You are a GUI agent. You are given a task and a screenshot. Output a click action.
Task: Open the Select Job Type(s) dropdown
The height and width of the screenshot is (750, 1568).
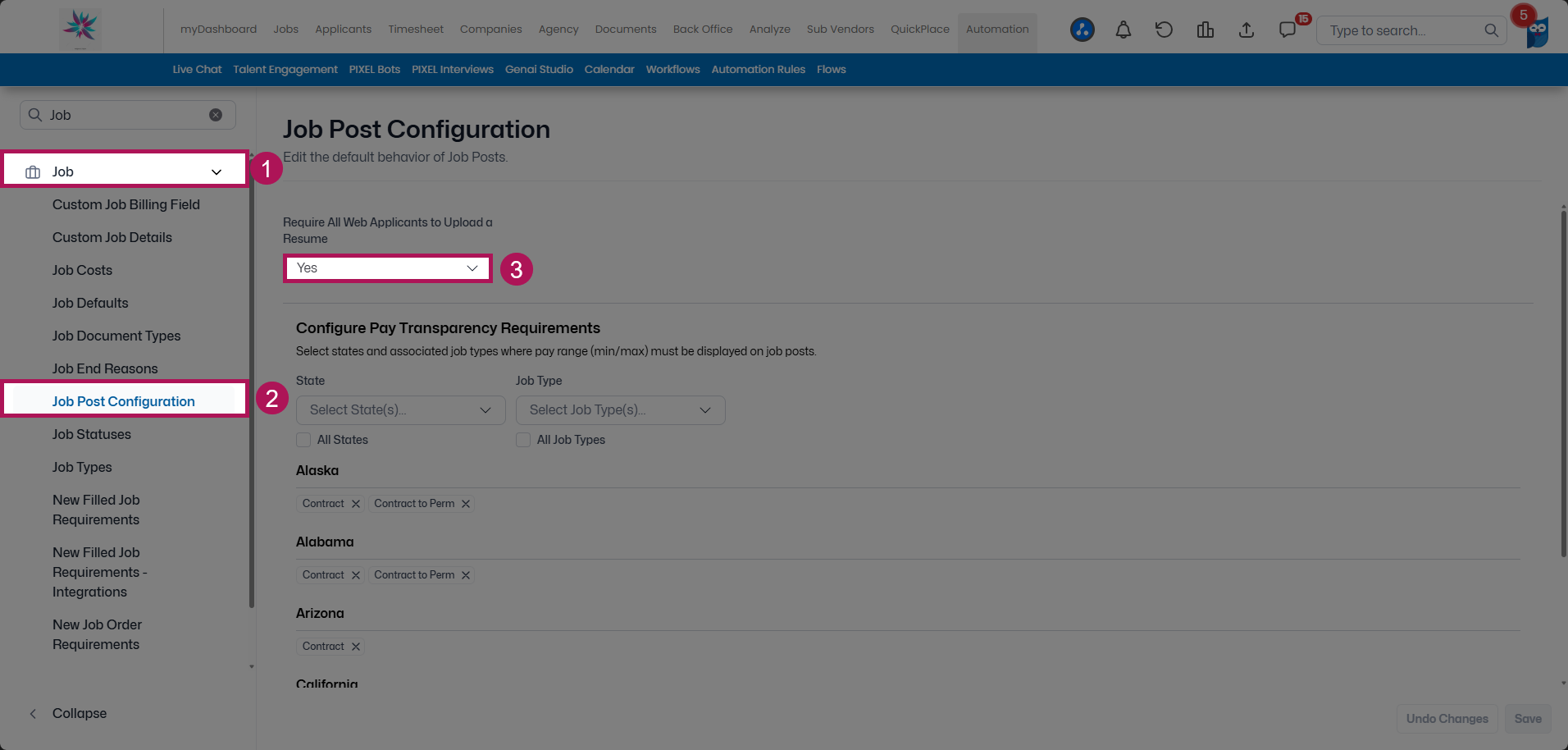(x=621, y=410)
